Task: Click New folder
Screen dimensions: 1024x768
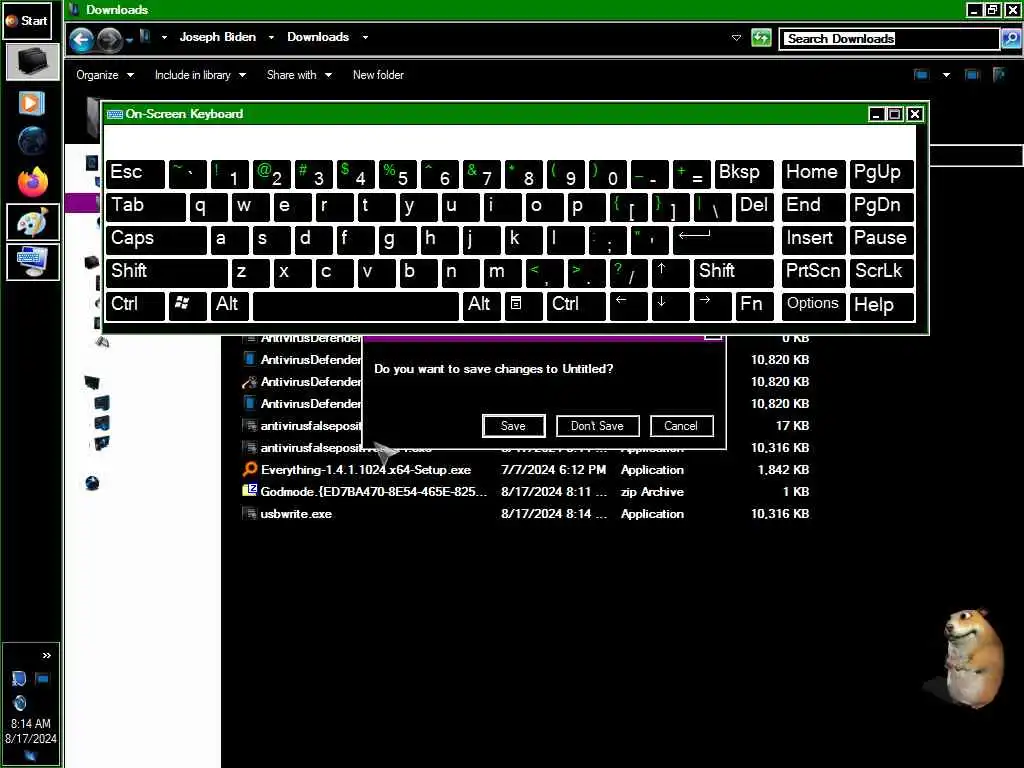Action: click(x=378, y=75)
